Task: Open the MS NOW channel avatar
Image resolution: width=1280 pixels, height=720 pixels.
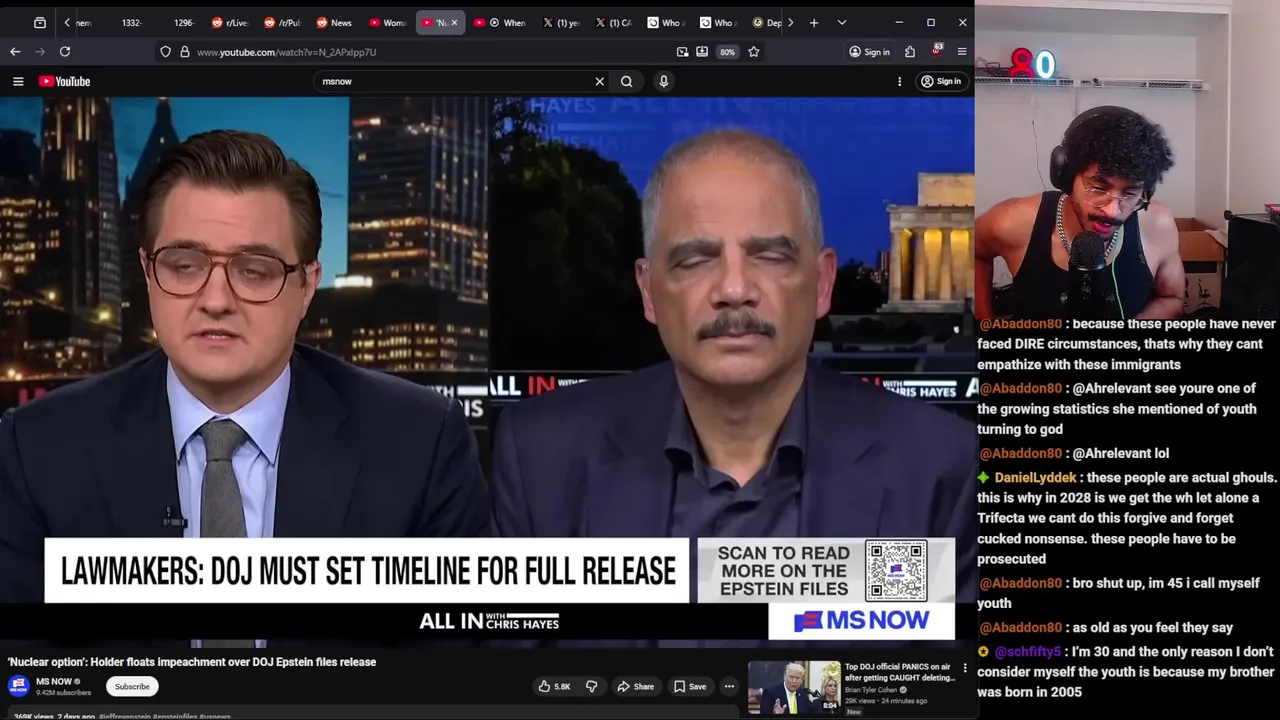Action: (x=18, y=686)
